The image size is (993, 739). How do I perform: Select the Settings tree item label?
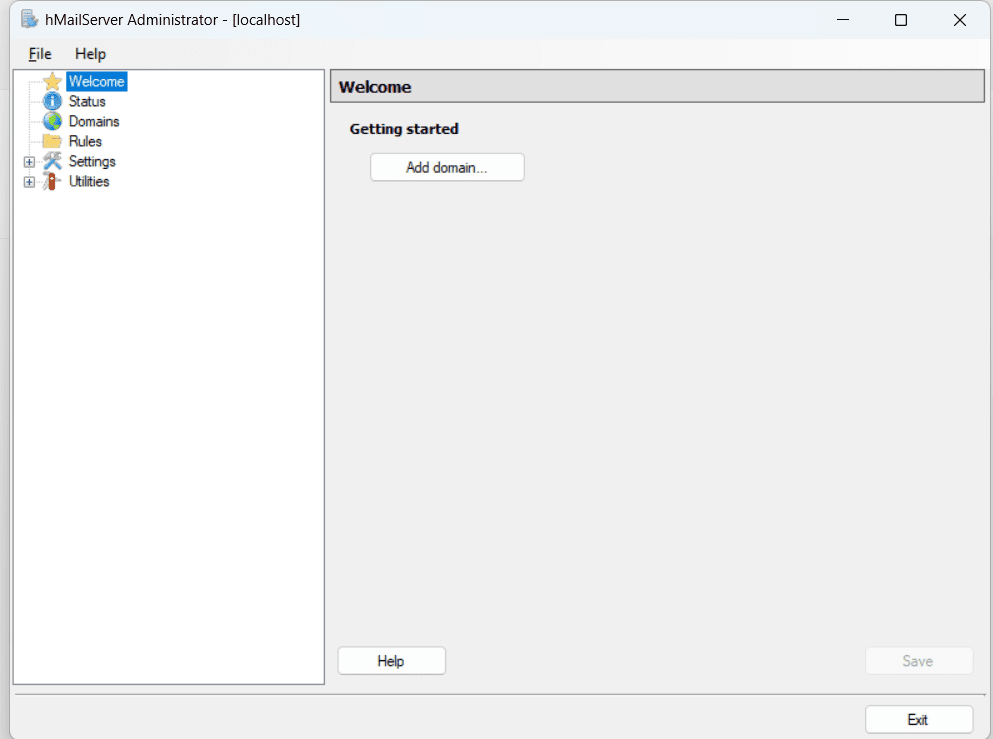[92, 161]
